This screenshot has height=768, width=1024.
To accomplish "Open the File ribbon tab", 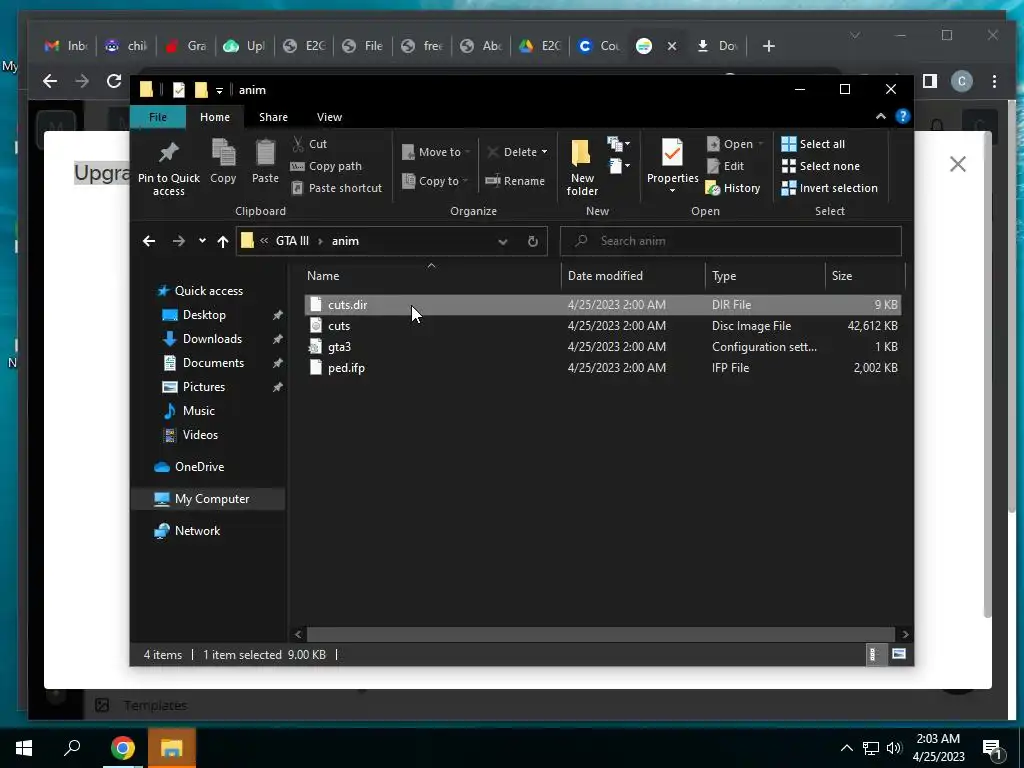I will pyautogui.click(x=158, y=117).
